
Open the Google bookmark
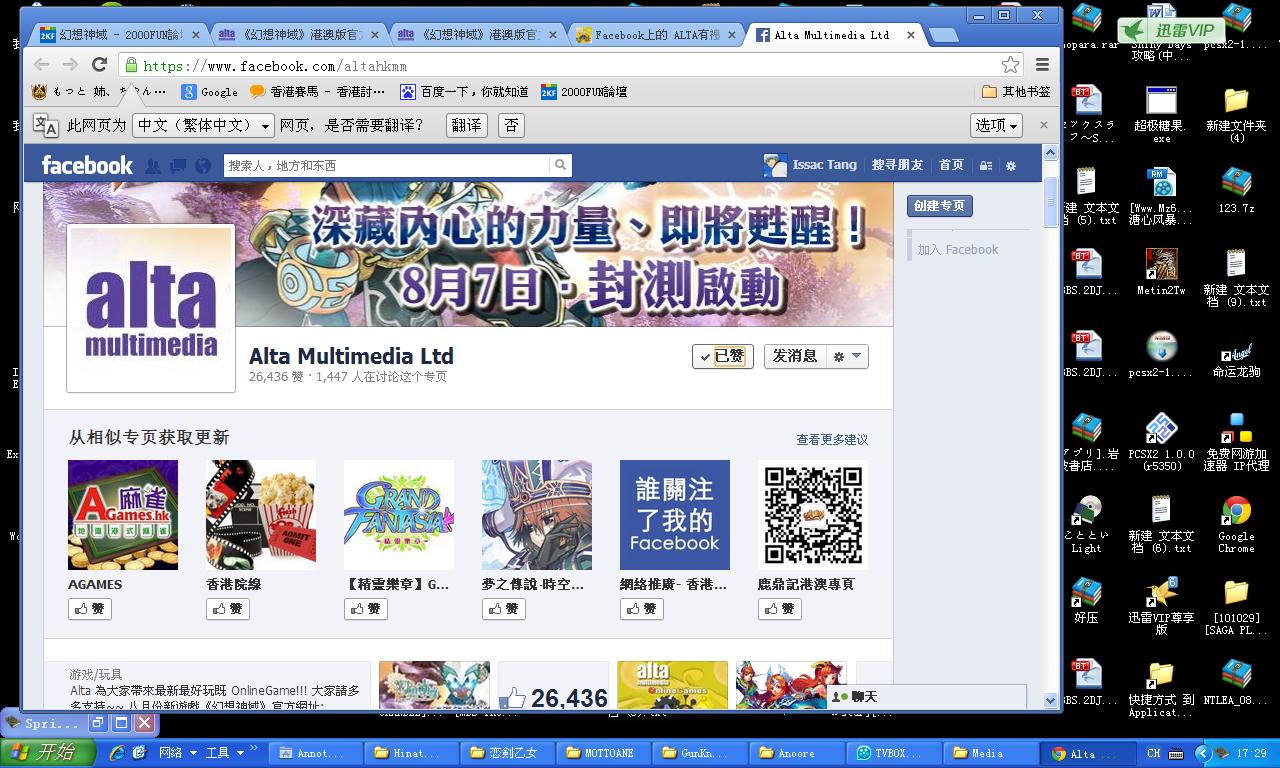(209, 92)
